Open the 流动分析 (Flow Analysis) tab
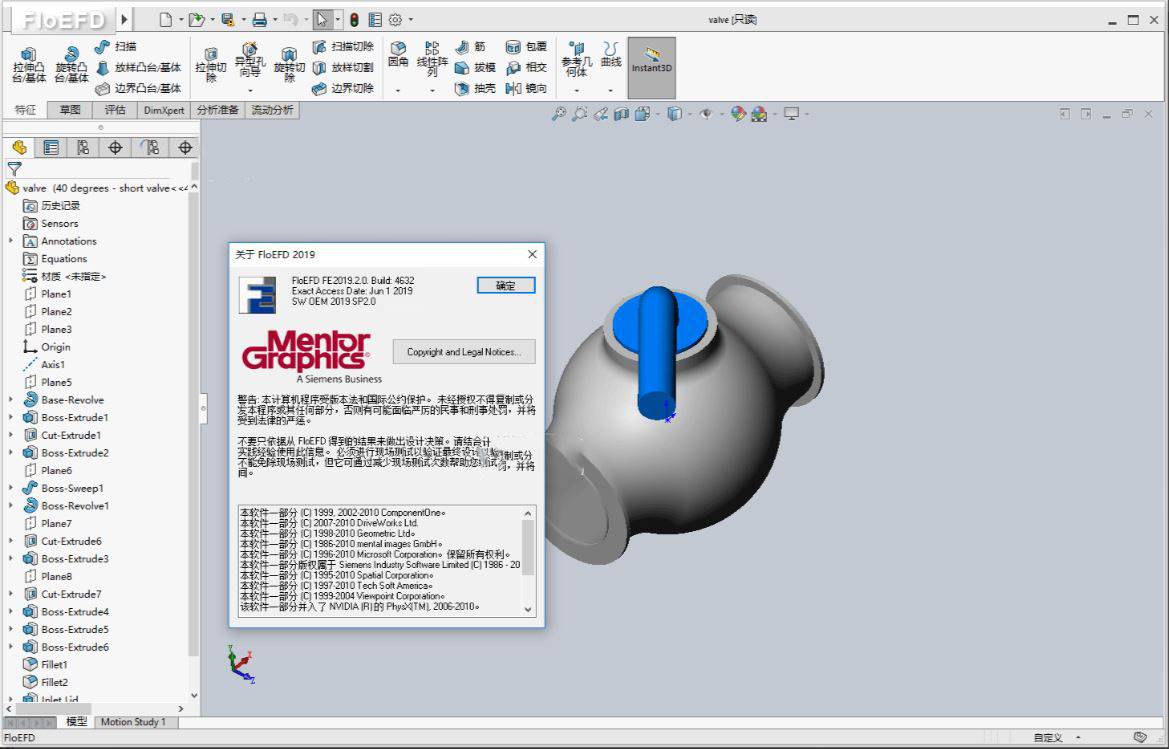Viewport: 1169px width, 749px height. 272,110
